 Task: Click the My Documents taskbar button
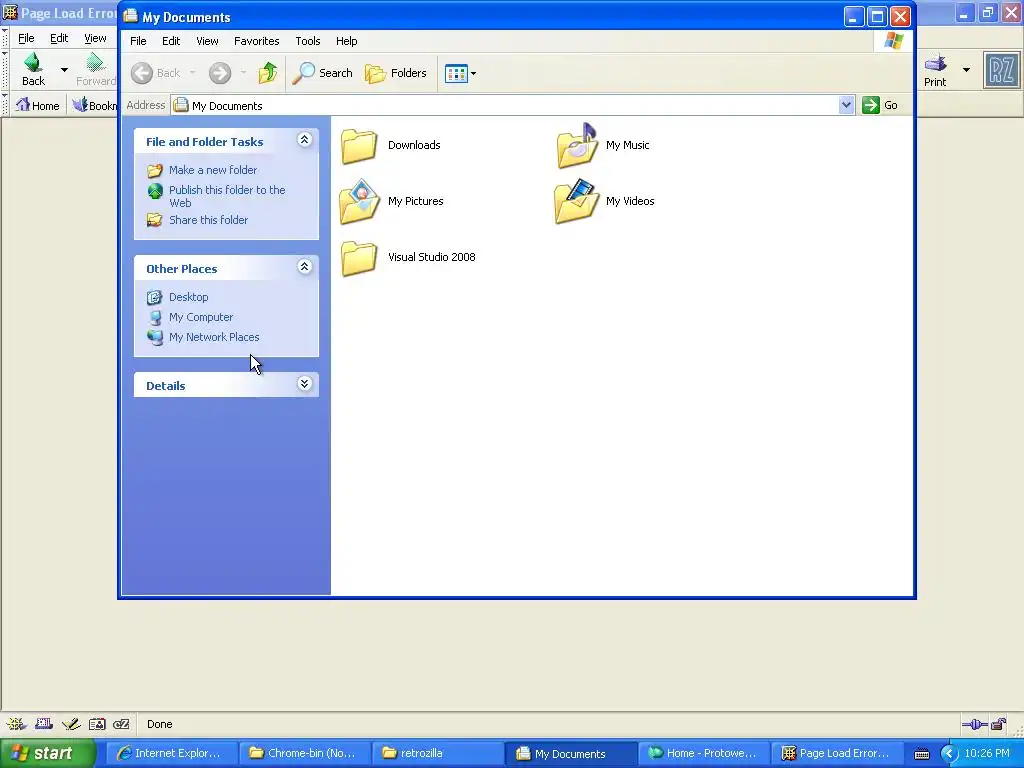click(571, 753)
